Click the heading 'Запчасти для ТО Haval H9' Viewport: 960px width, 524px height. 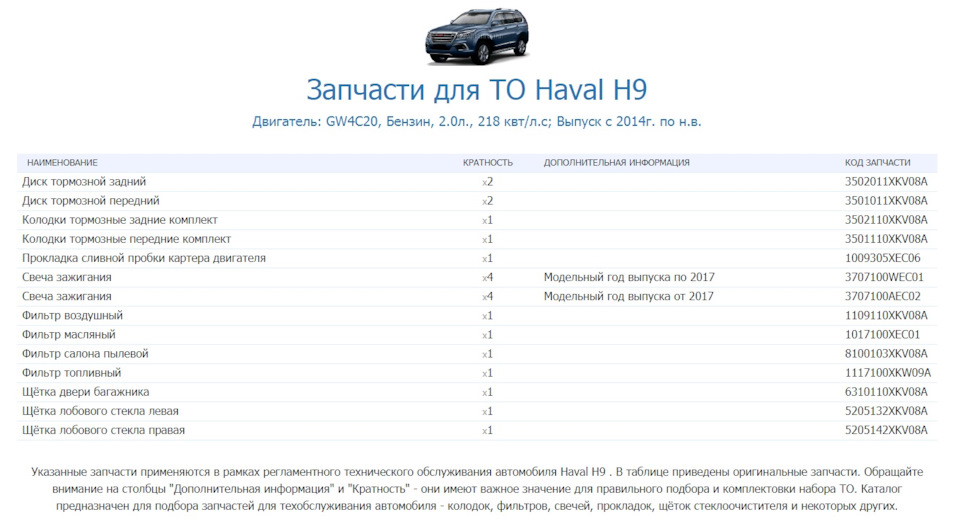(x=476, y=90)
